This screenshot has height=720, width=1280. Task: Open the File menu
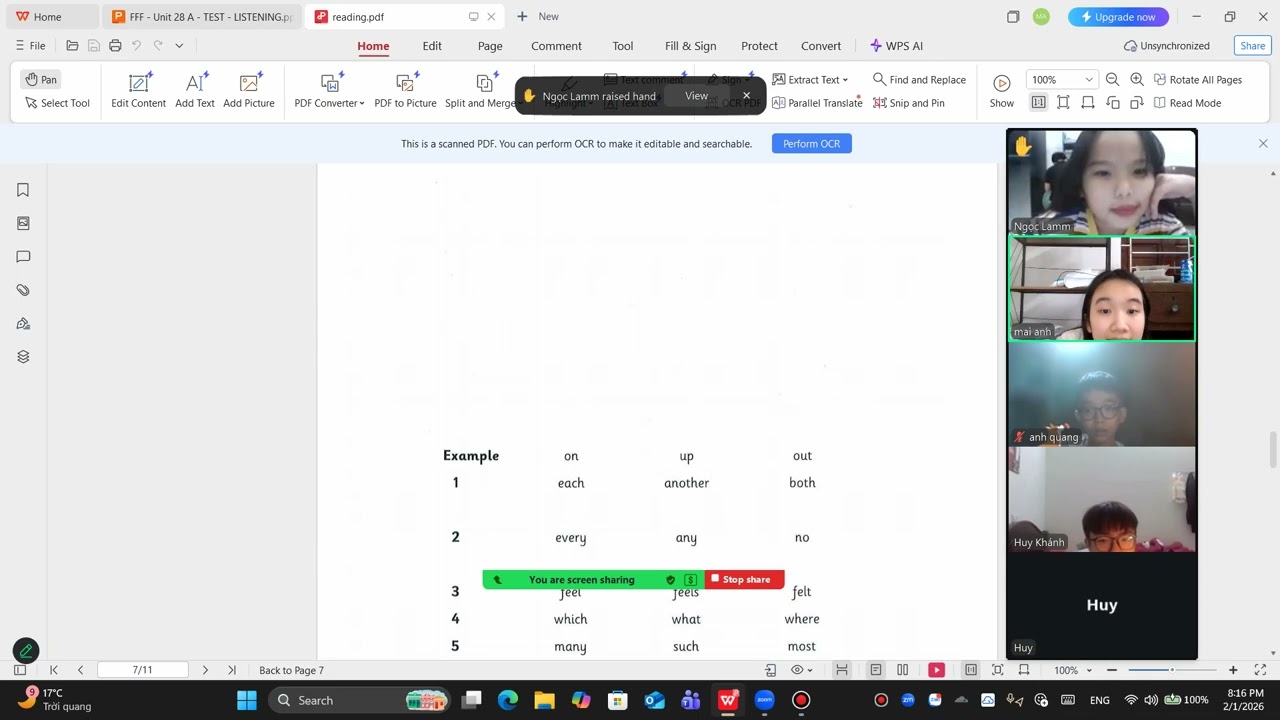pyautogui.click(x=30, y=46)
